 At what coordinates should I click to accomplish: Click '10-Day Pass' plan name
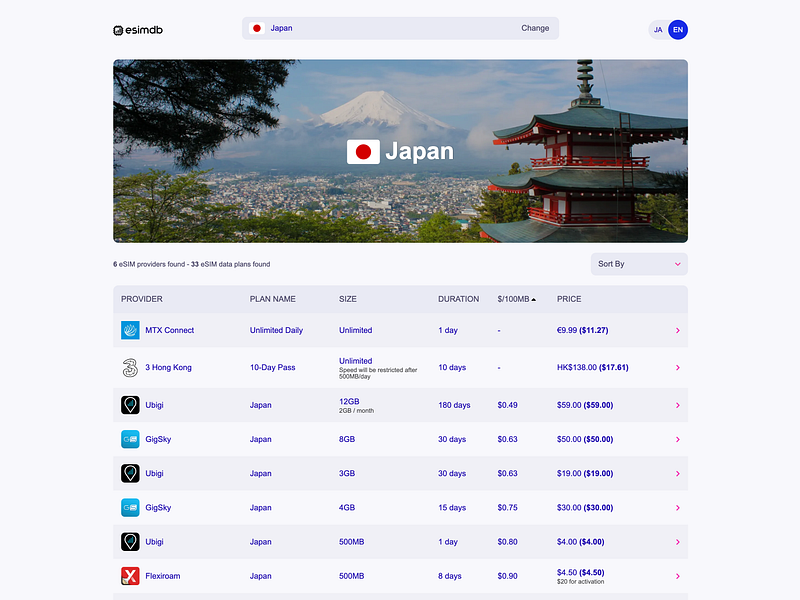272,367
